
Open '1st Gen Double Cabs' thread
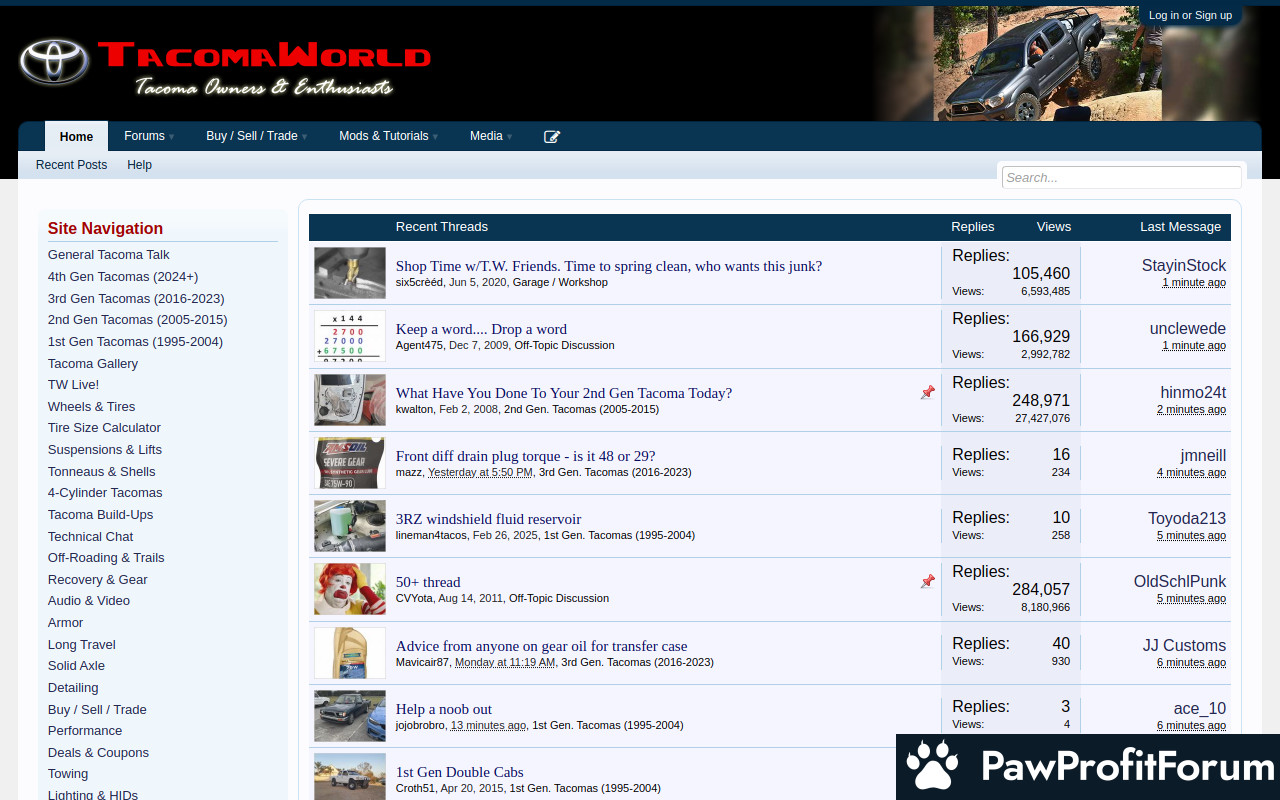tap(460, 772)
